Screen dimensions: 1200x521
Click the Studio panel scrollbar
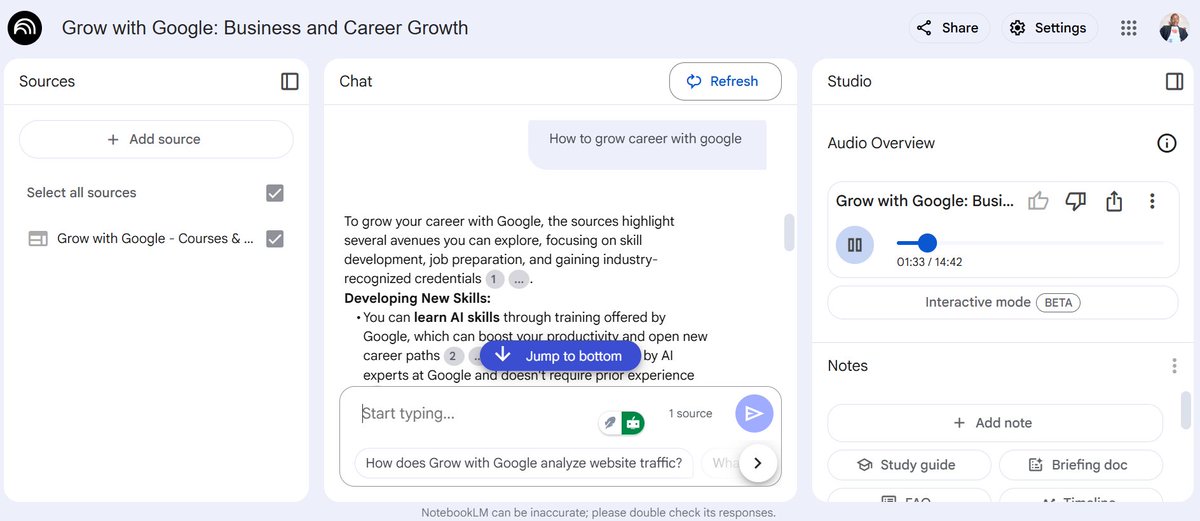pos(1186,409)
